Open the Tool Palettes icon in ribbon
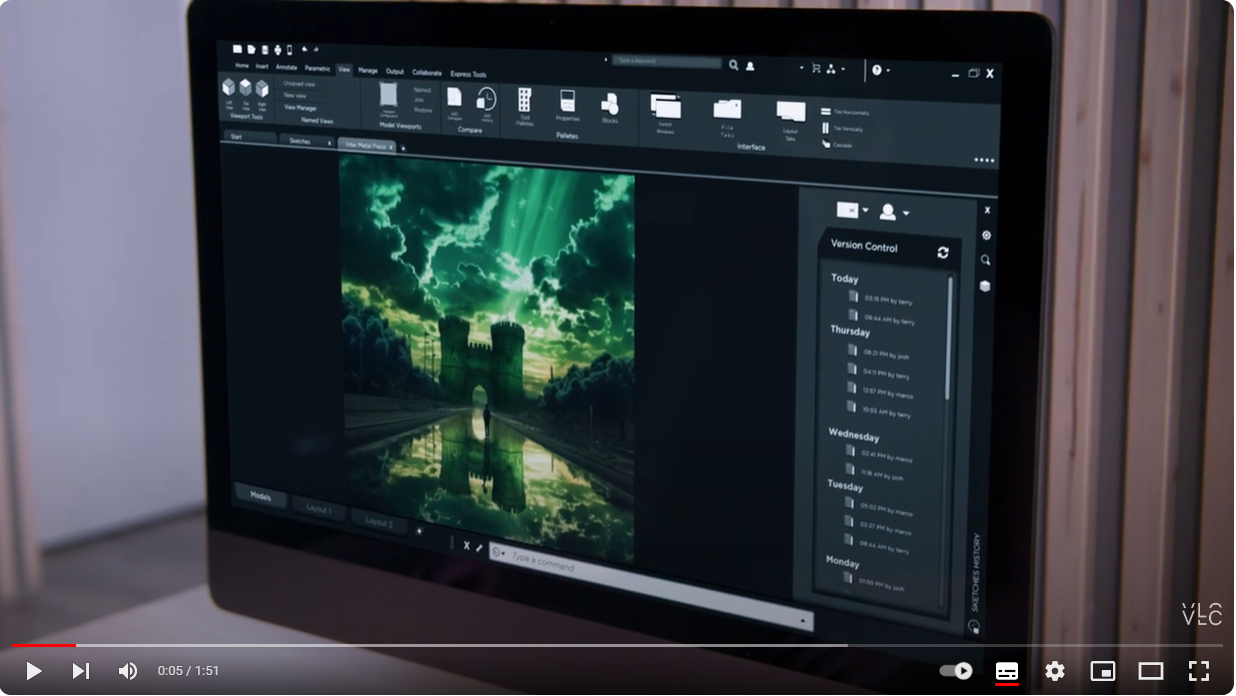1236x696 pixels. coord(524,100)
